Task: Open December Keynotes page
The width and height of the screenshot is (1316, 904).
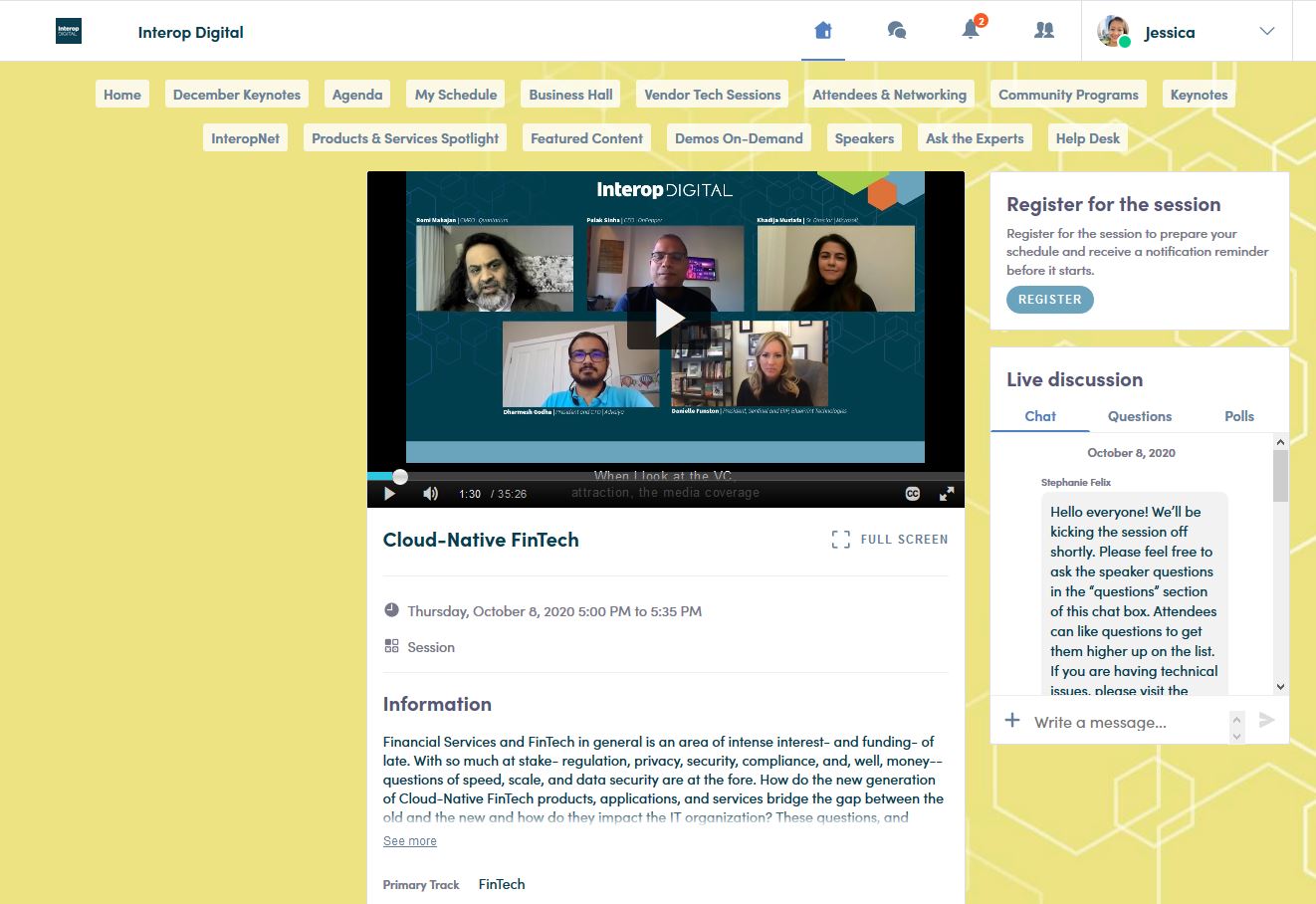Action: (237, 95)
